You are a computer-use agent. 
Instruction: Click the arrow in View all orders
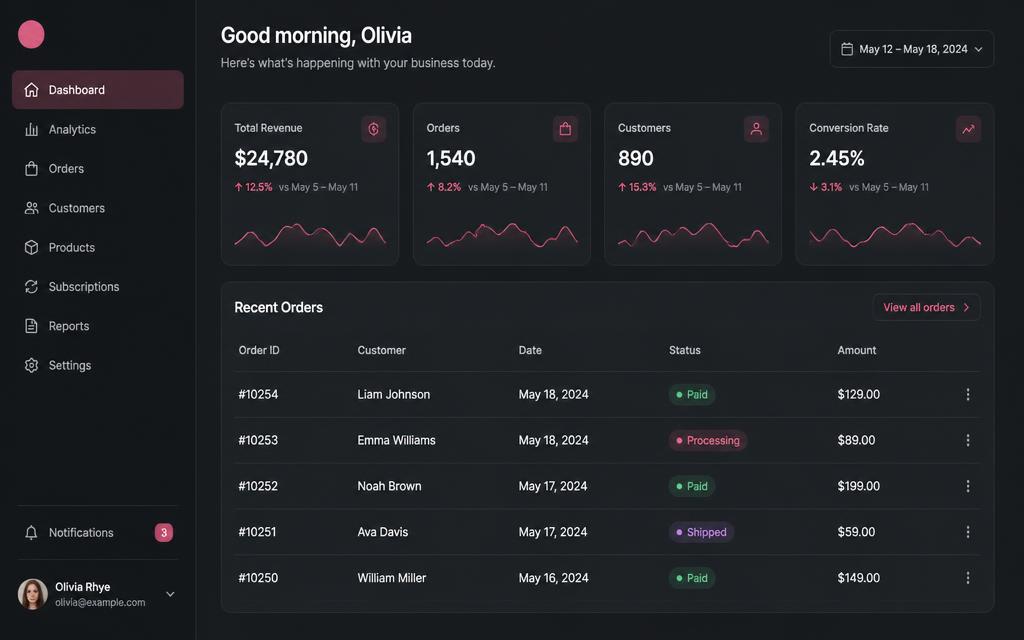(967, 307)
